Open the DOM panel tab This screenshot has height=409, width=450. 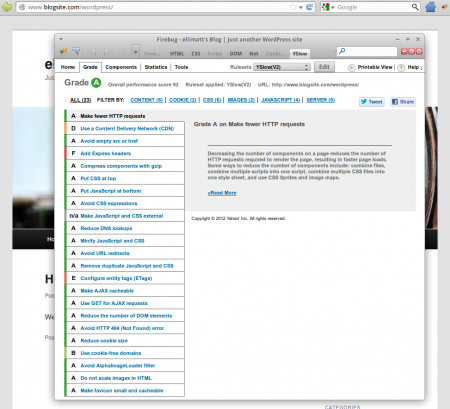click(236, 54)
